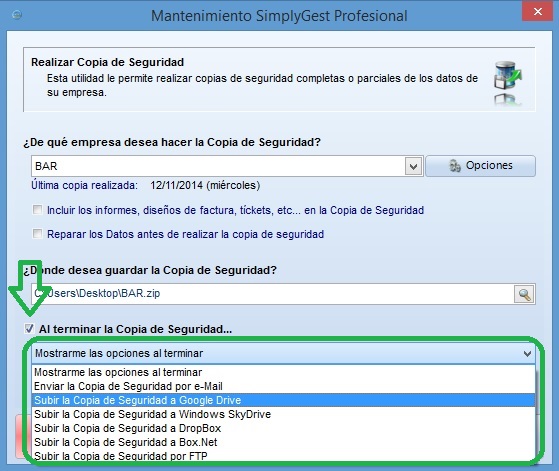Screen dimensions: 559x471
Task: Collapse the Mostrarme las opciones dropdown arrow
Action: pos(527,354)
